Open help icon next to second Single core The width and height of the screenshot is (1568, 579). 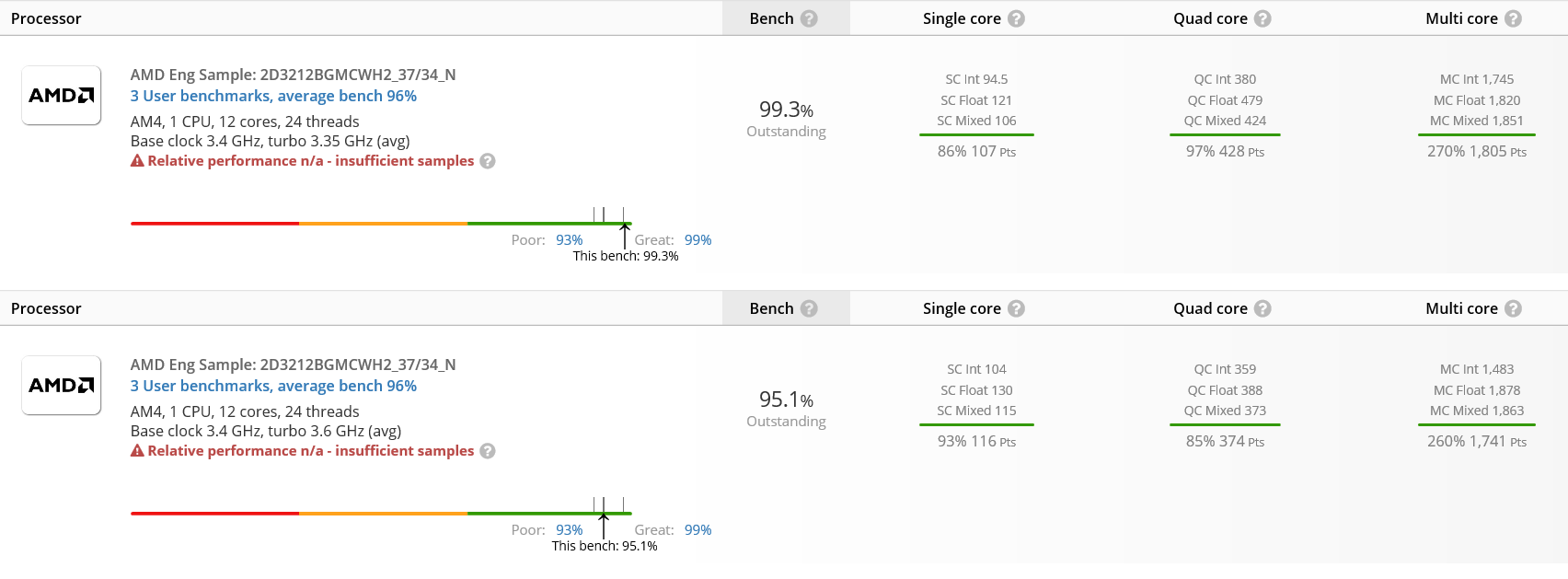[1016, 308]
